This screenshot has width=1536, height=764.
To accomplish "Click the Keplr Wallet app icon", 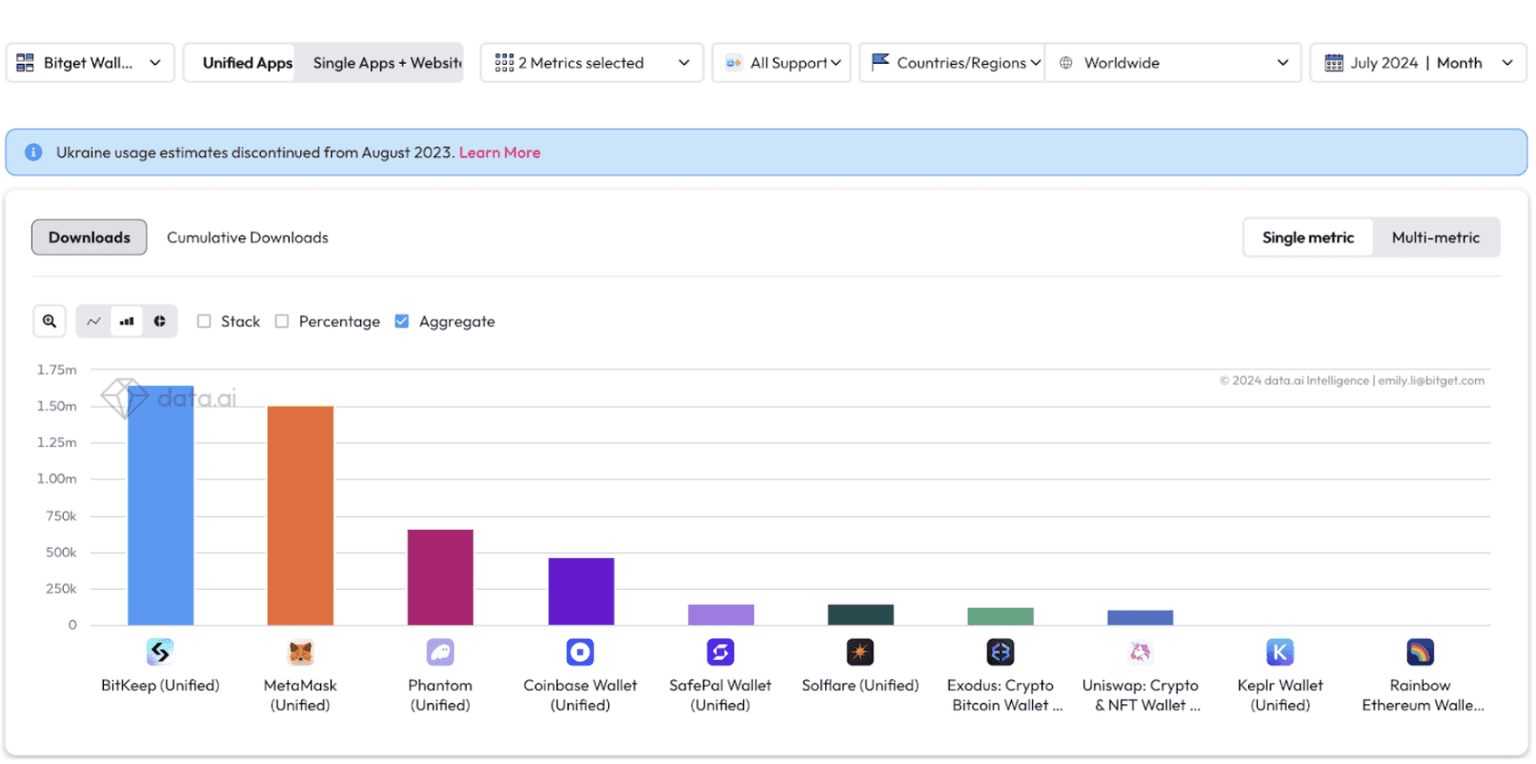I will tap(1280, 653).
